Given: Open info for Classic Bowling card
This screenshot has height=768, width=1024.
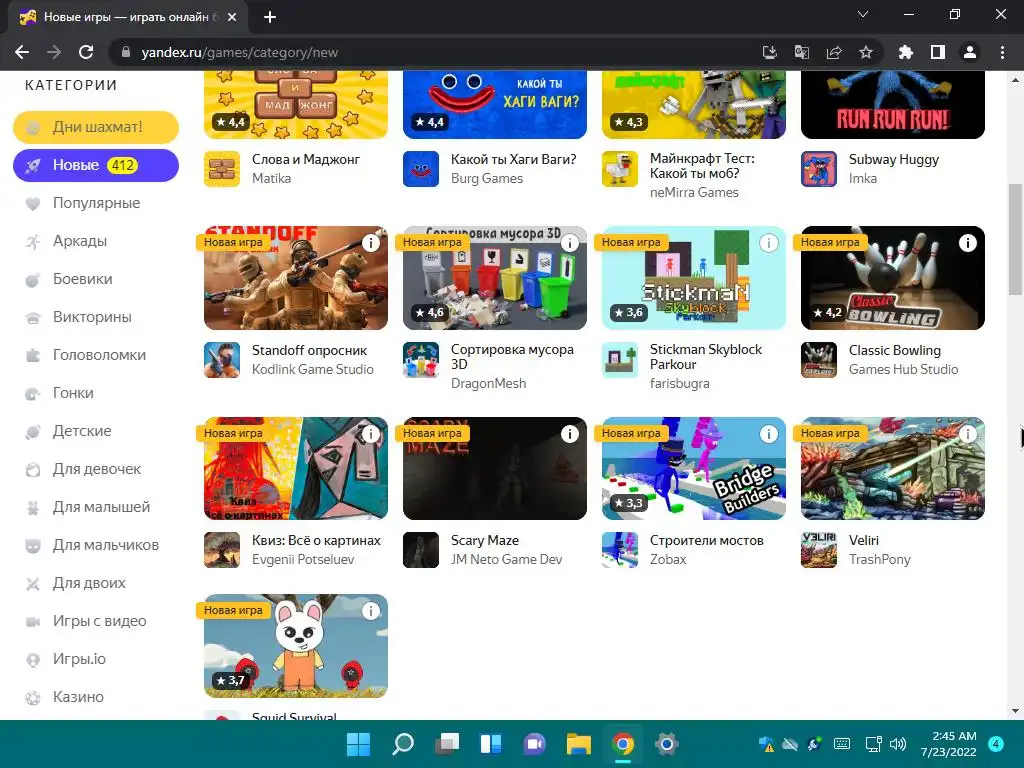Looking at the screenshot, I should [967, 243].
